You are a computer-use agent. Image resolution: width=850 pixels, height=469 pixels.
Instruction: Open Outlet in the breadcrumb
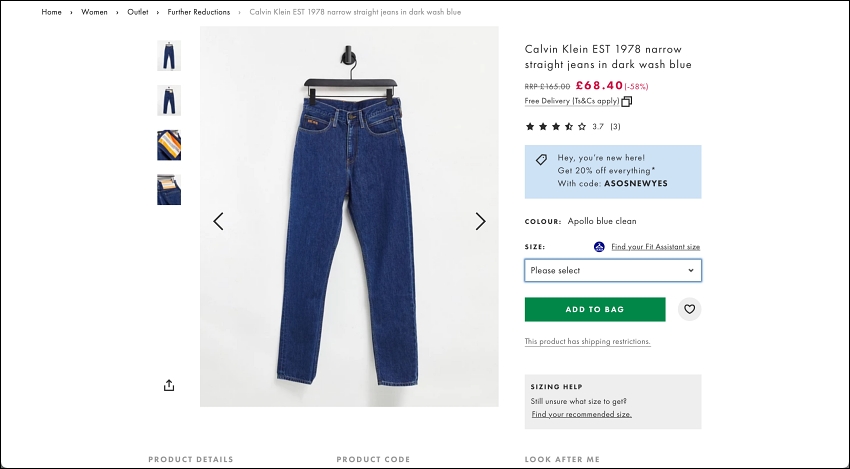coord(138,12)
